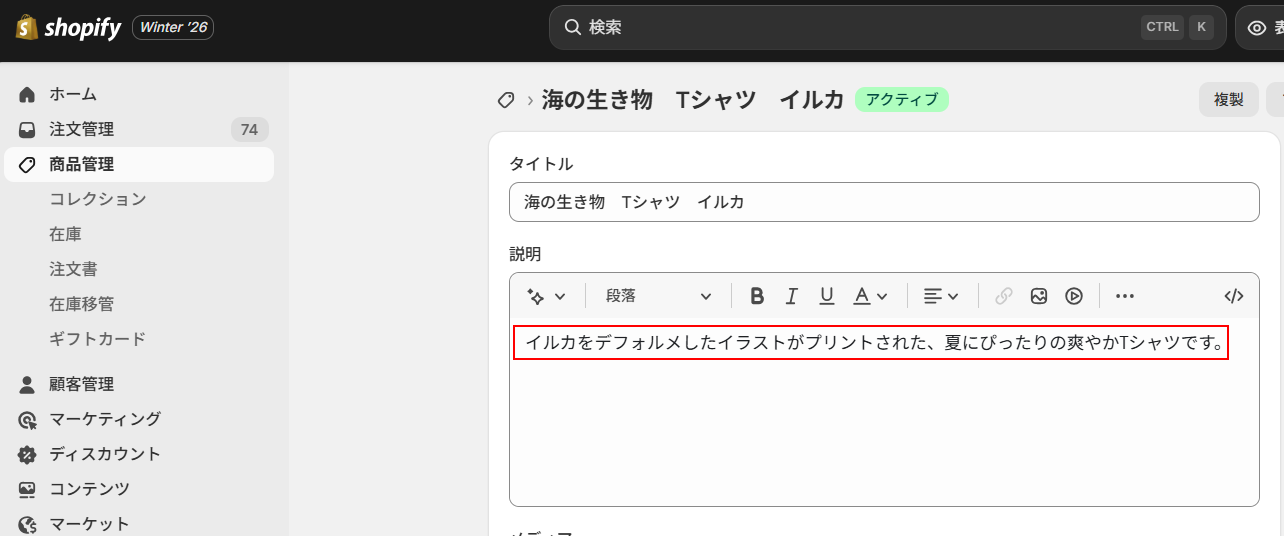Open the AI sparkle generate dropdown

click(x=547, y=296)
